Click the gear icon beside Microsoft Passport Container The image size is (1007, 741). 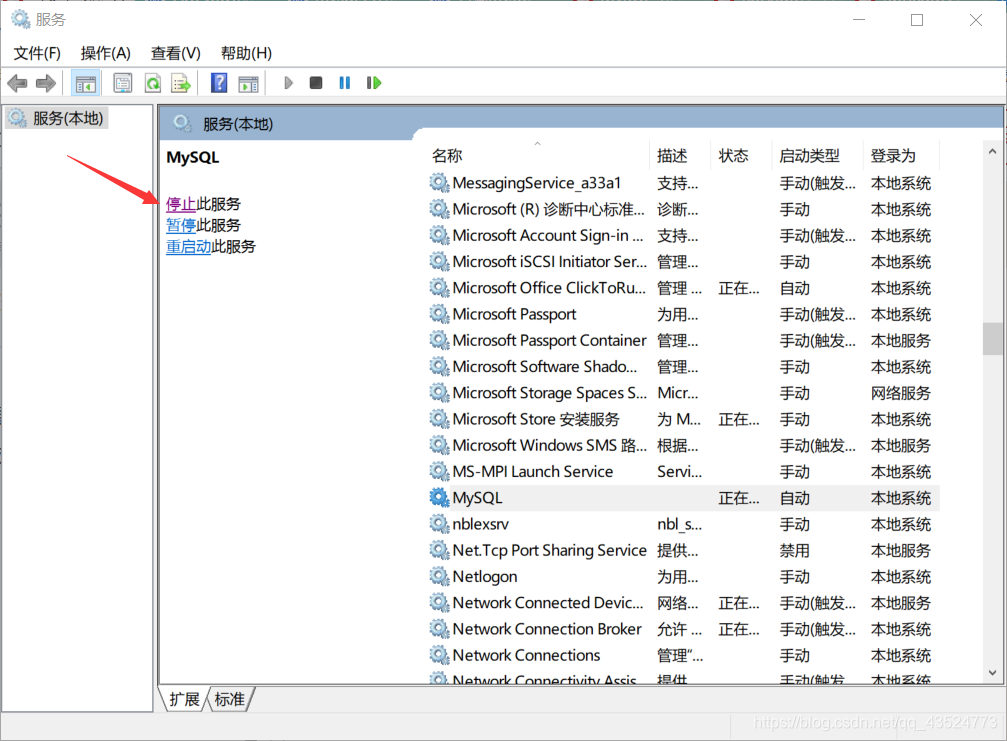[x=439, y=340]
